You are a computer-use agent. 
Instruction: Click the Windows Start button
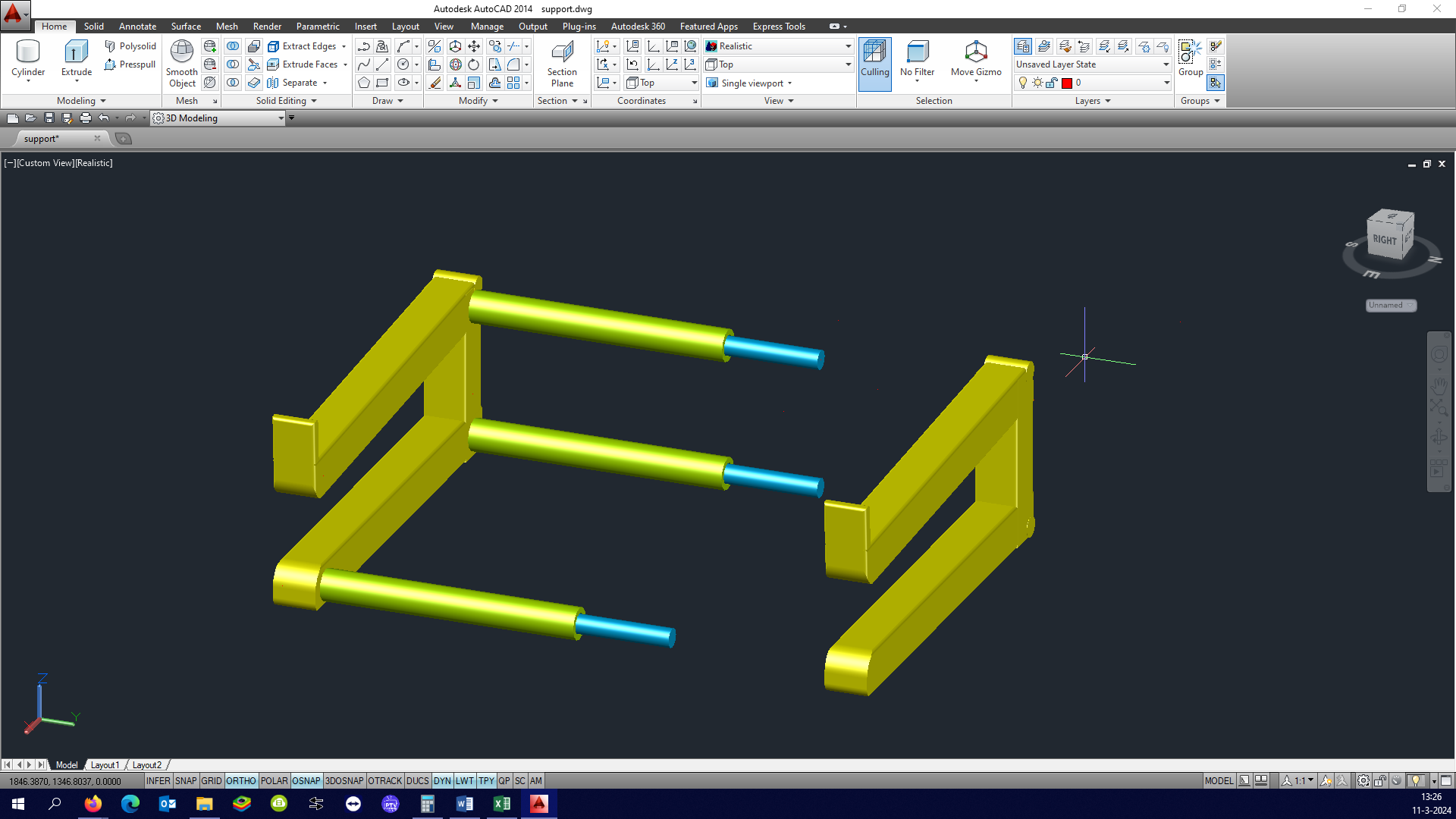pyautogui.click(x=18, y=804)
